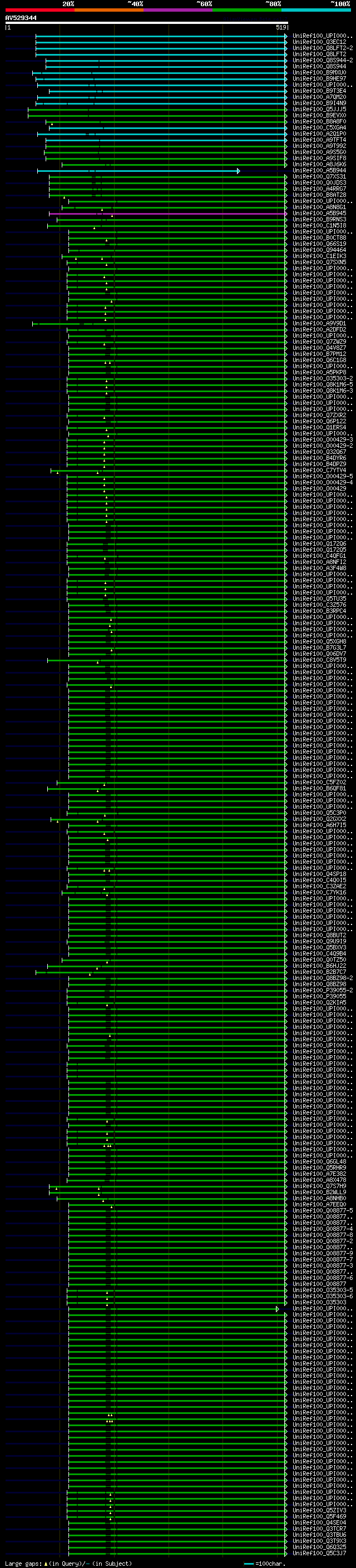The image size is (356, 1568).
Task: Select hit label UniRef100_B6QF81
Action: [x=319, y=788]
